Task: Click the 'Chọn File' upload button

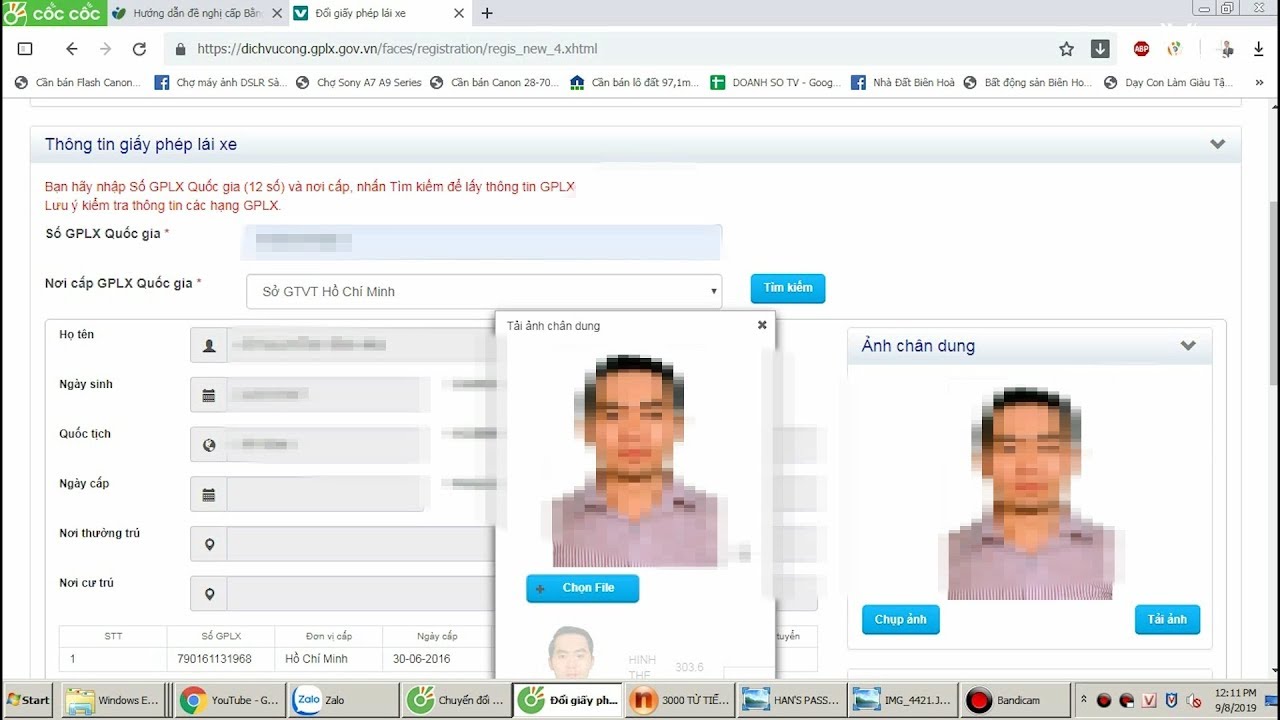Action: 583,588
